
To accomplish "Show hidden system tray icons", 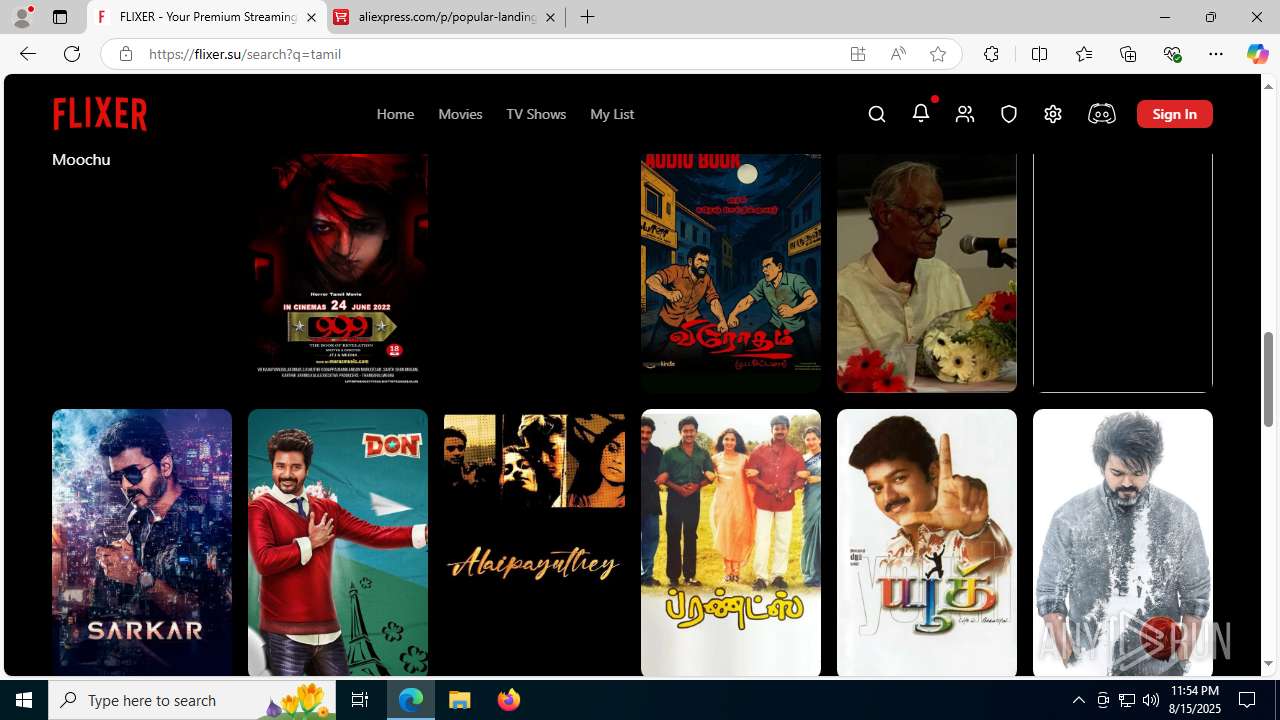I will point(1079,700).
